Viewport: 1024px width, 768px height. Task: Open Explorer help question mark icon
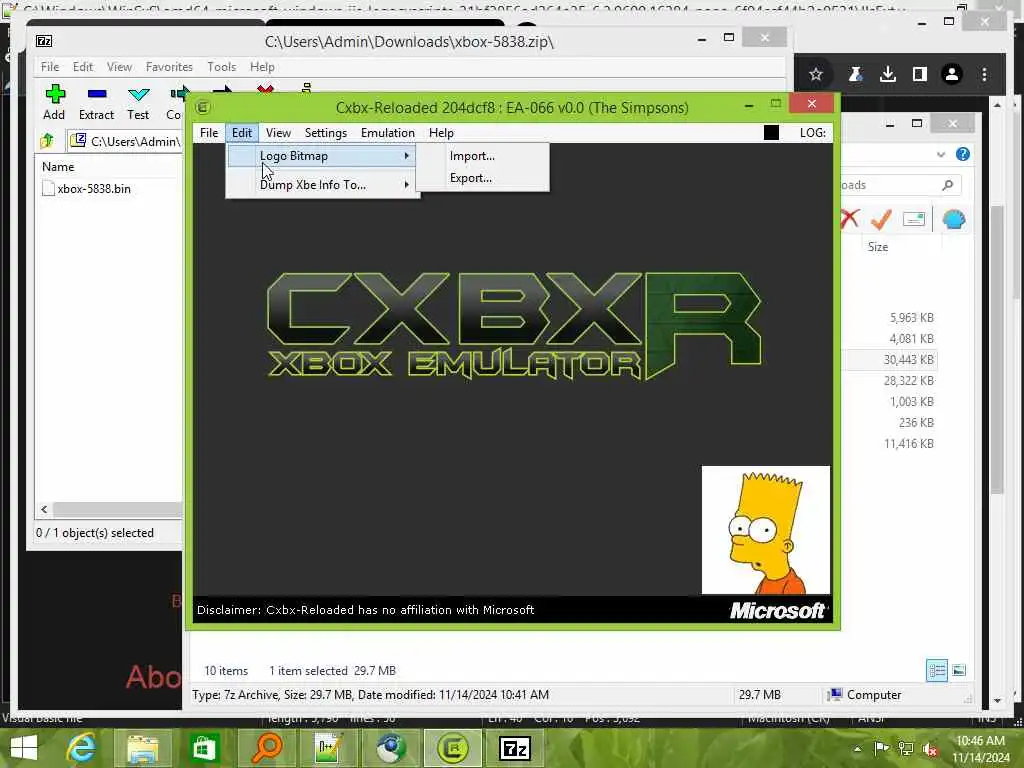click(963, 154)
